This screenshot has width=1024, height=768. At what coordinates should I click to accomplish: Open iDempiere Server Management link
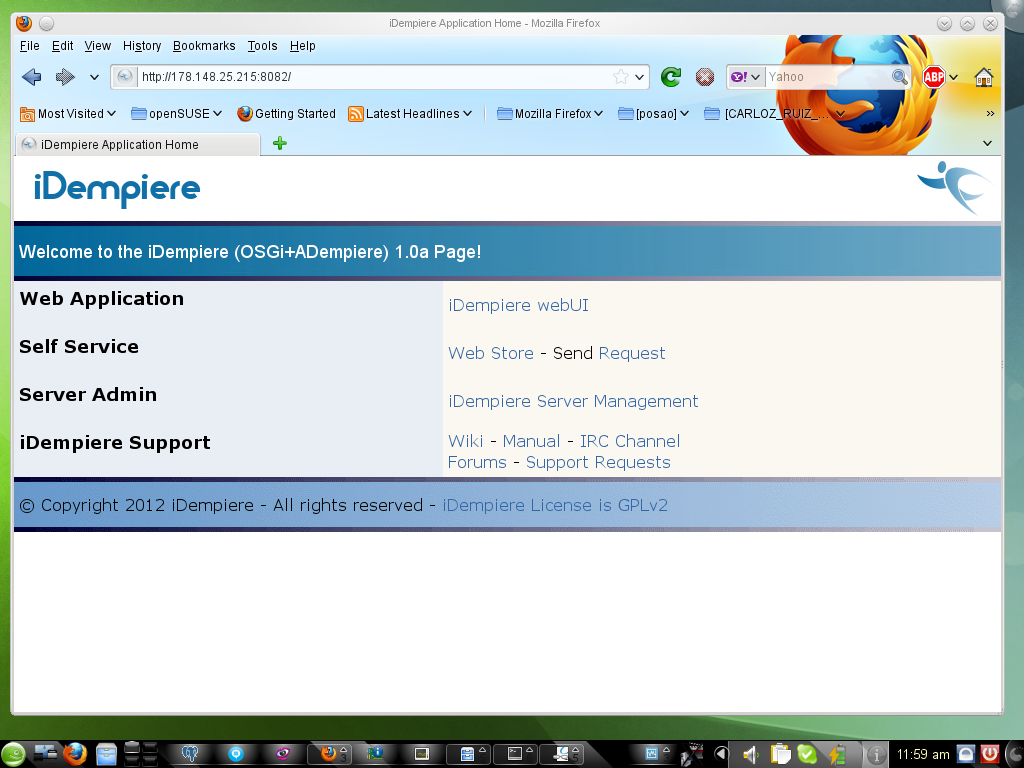(573, 401)
